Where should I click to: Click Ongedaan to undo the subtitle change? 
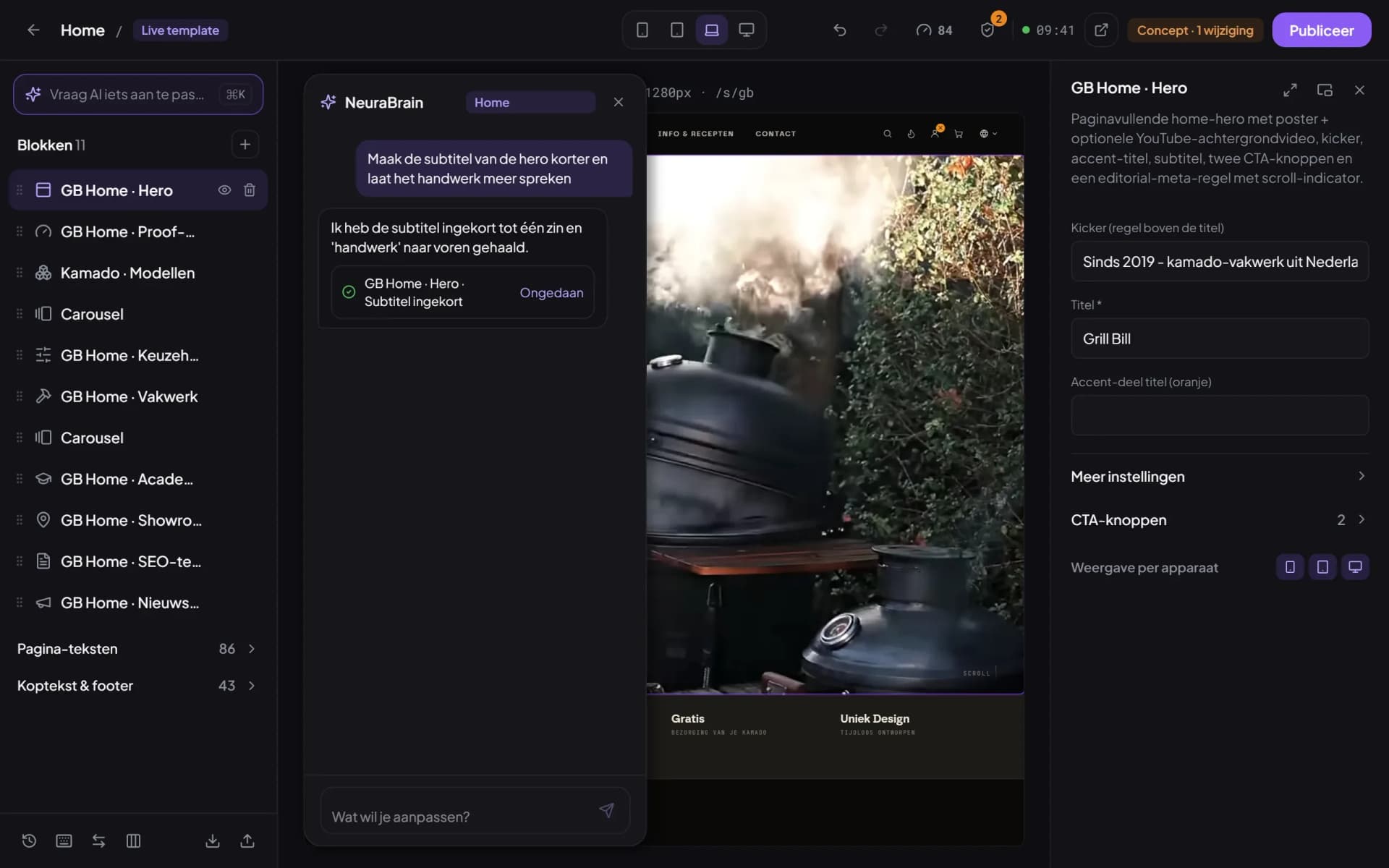pyautogui.click(x=551, y=292)
